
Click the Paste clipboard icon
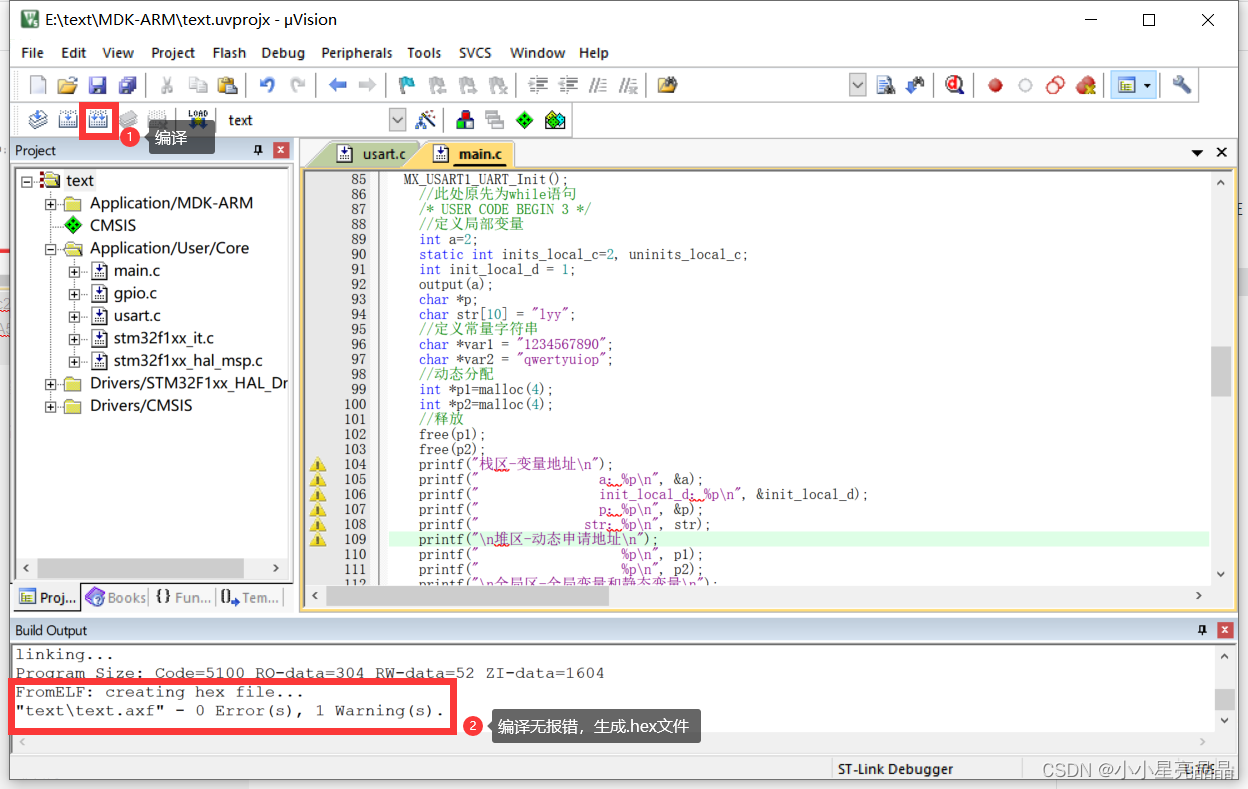(228, 86)
